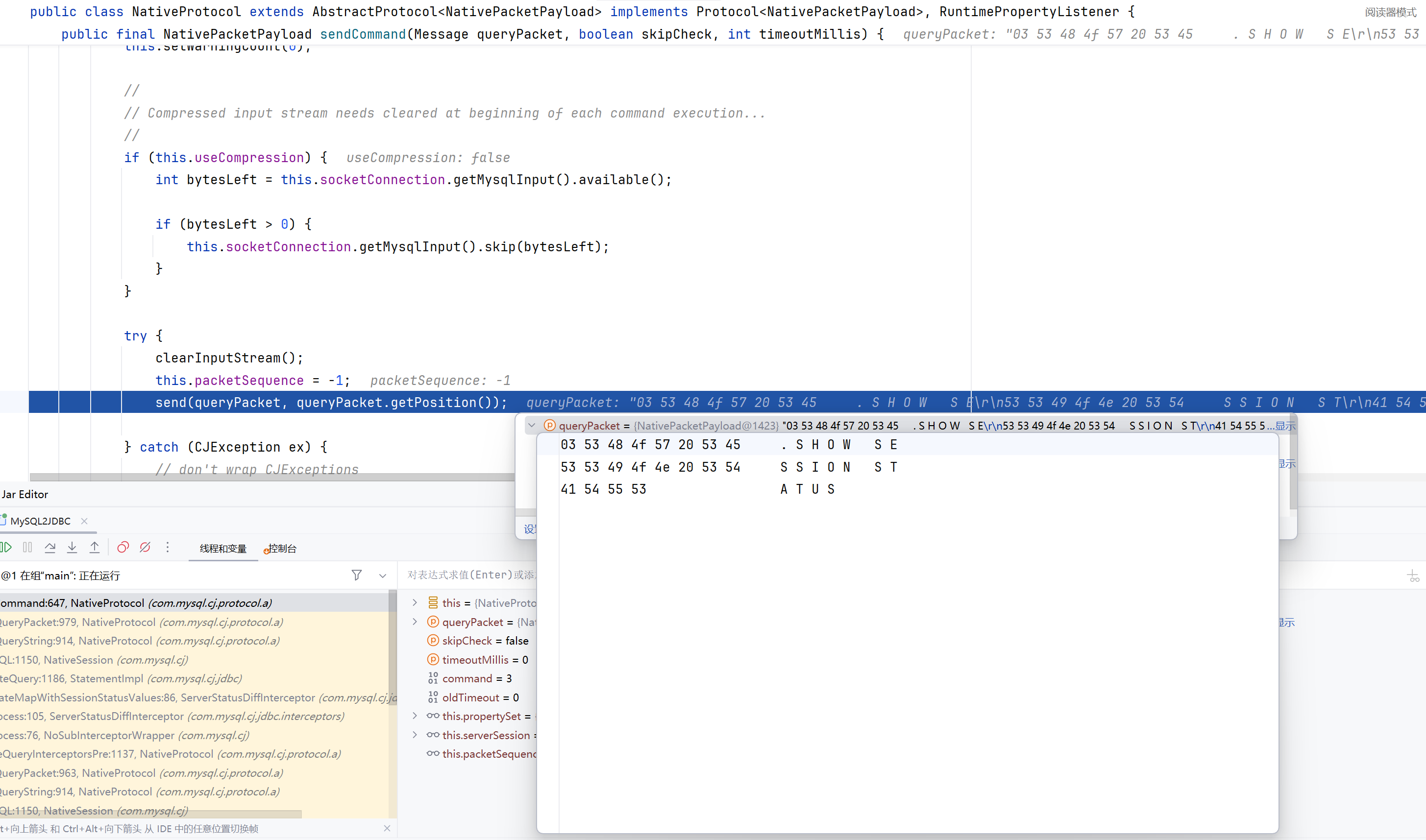Click the this.packetSequence variable row
Viewport: 1426px width, 840px height.
coord(481,754)
